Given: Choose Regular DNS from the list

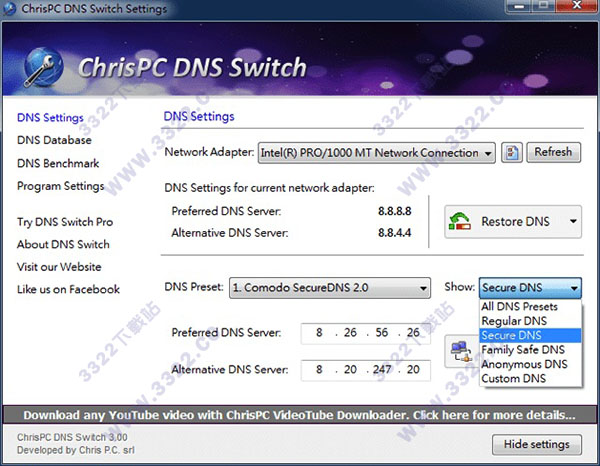Looking at the screenshot, I should [530, 321].
